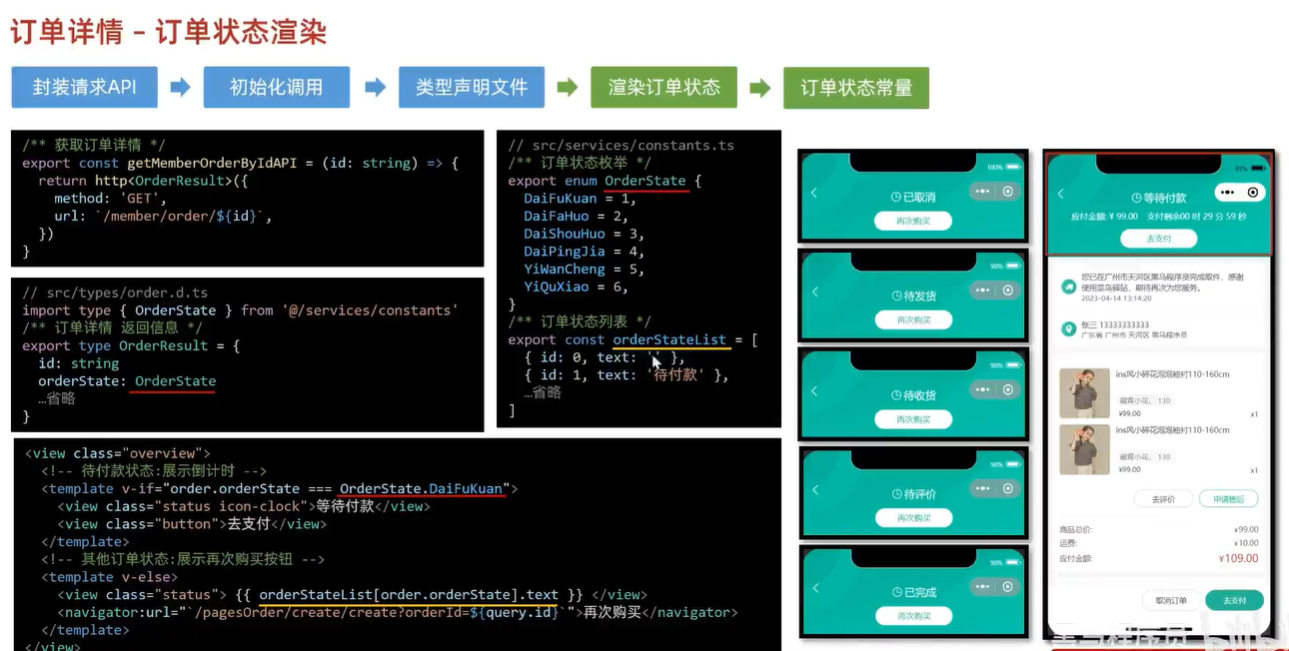Select the 类型声明文件 step box
The image size is (1289, 651).
tap(472, 88)
